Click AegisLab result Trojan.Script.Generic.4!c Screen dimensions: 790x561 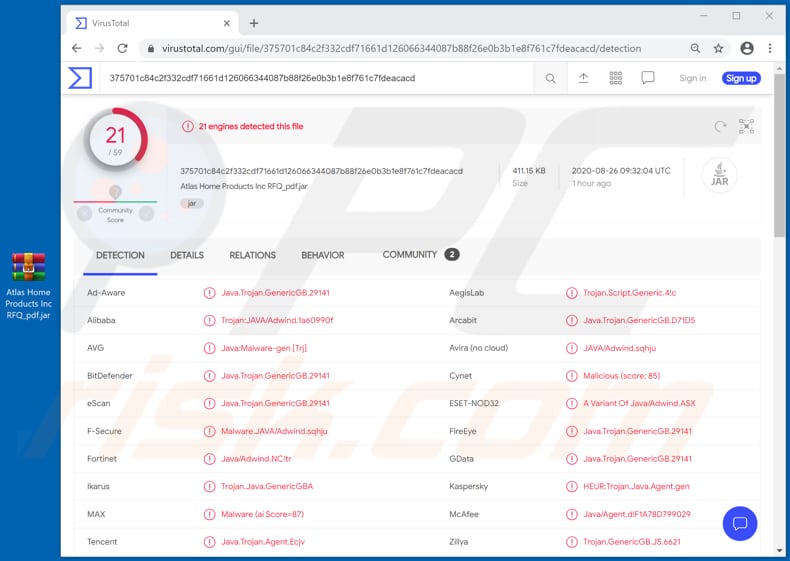point(630,293)
